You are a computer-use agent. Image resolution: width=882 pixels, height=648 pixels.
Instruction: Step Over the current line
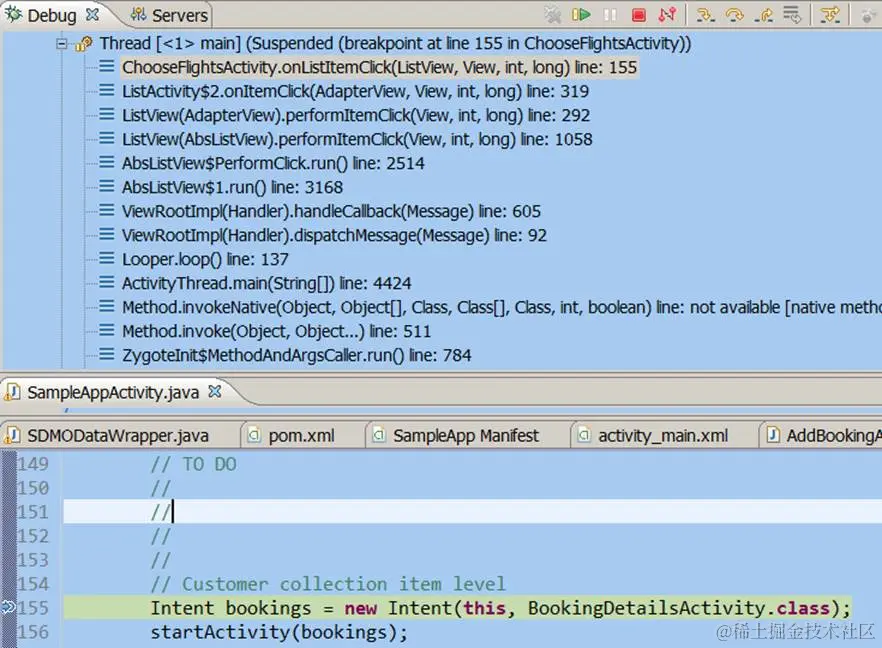pos(734,15)
